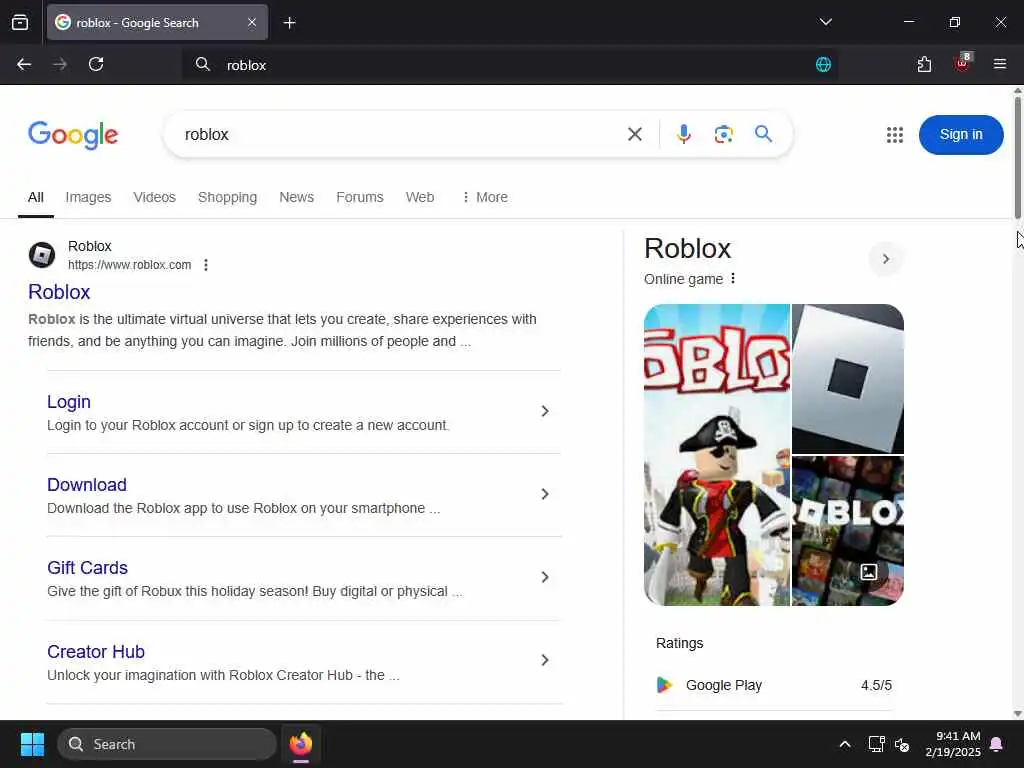Click the muted volume tray icon
Viewport: 1024px width, 768px height.
[x=902, y=744]
